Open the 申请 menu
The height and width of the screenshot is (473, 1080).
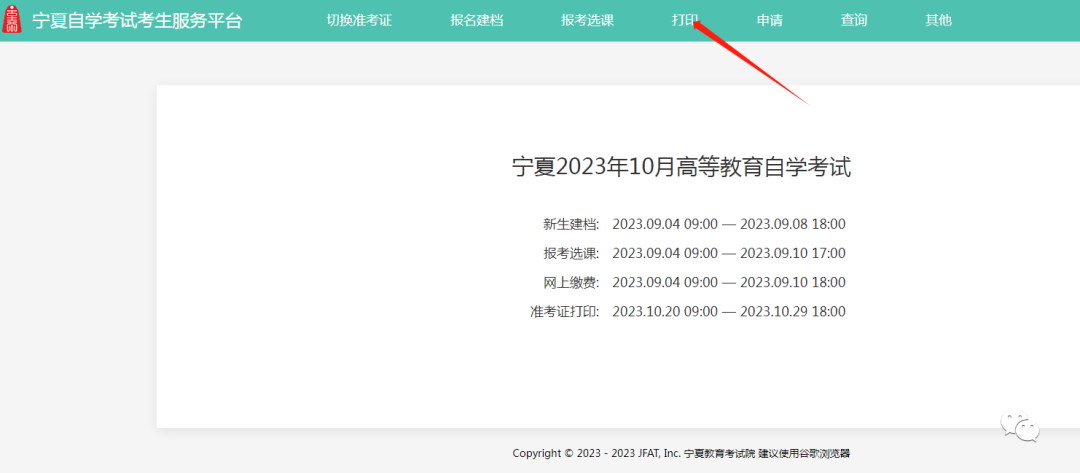[x=769, y=21]
